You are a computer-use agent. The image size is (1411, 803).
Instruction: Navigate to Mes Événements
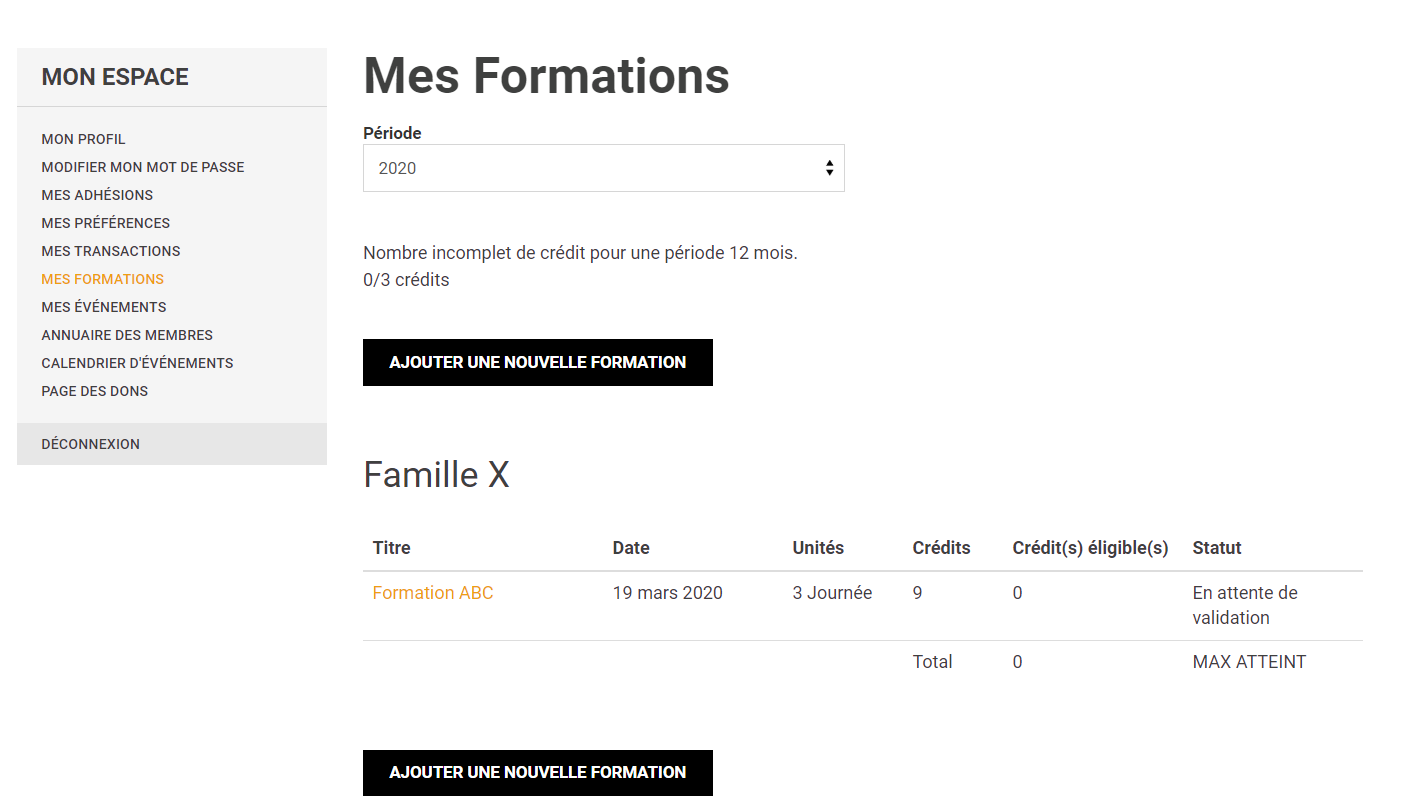(104, 307)
